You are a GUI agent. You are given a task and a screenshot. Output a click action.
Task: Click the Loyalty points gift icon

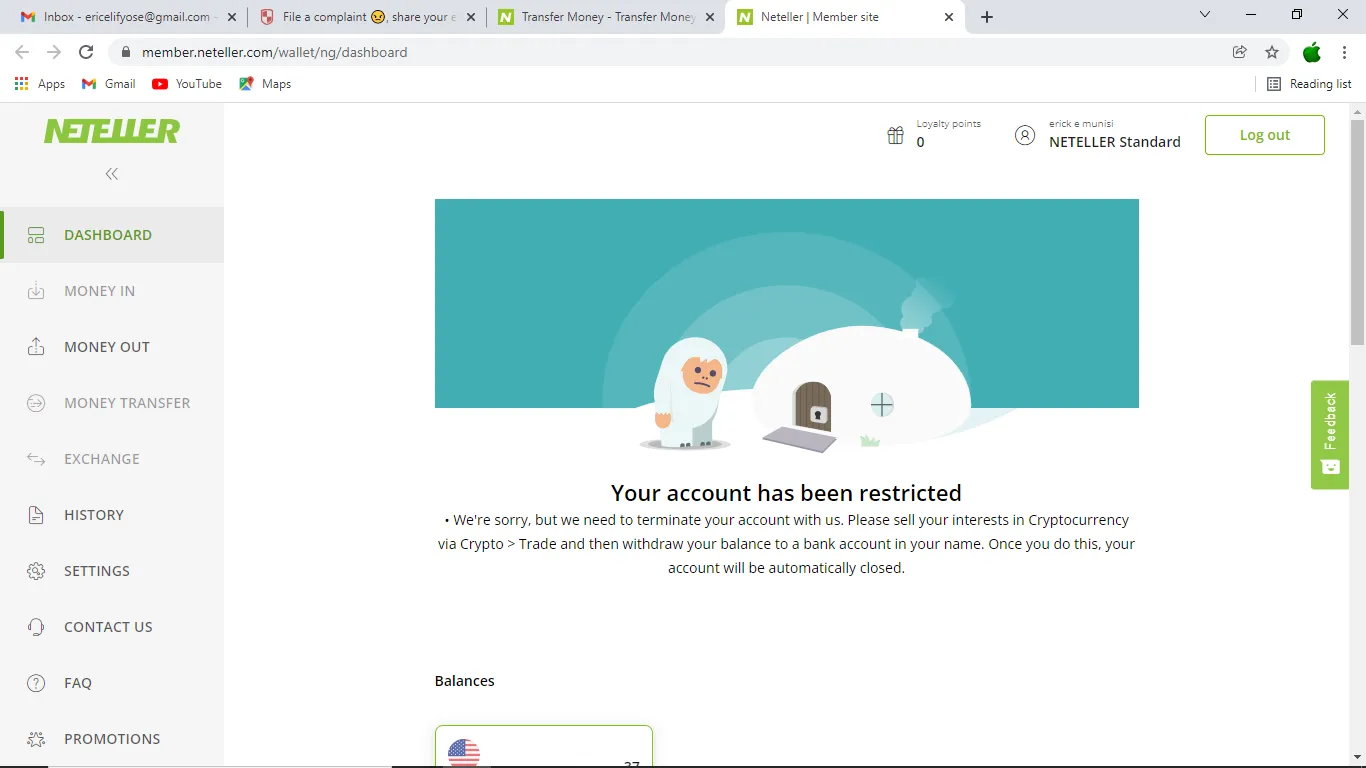click(x=896, y=135)
